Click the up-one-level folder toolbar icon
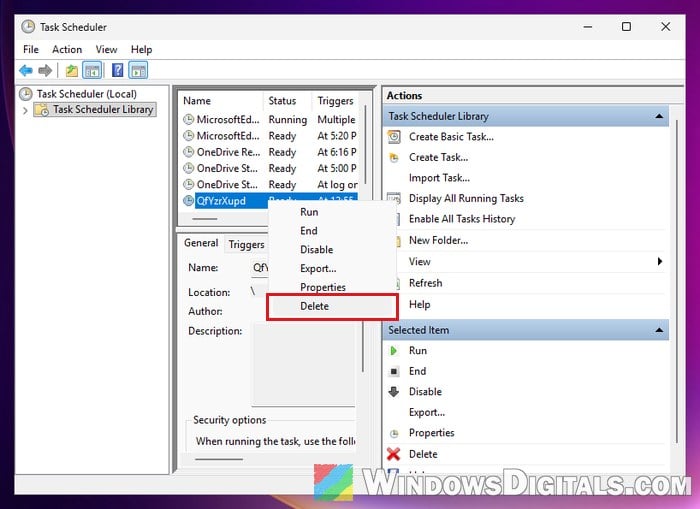The height and width of the screenshot is (509, 700). click(71, 71)
